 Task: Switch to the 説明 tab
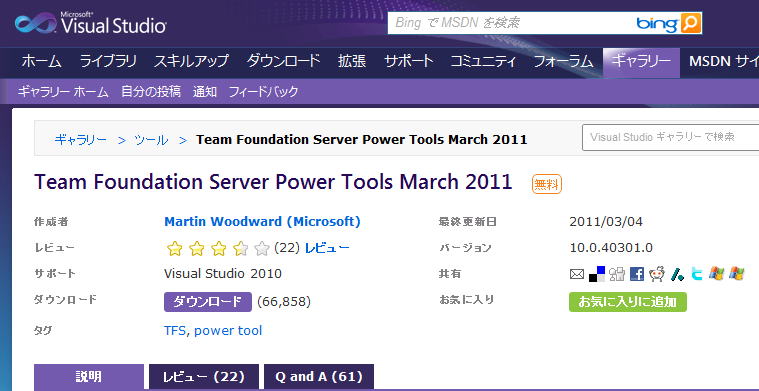click(x=89, y=376)
